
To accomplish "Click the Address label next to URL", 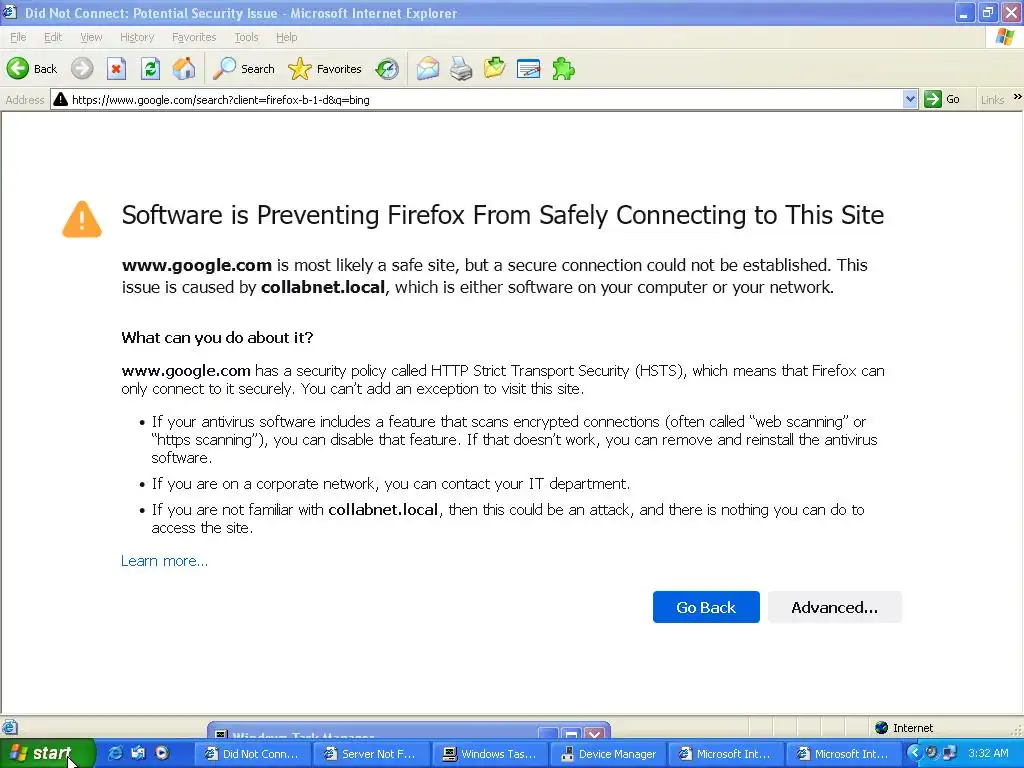I will (x=25, y=100).
